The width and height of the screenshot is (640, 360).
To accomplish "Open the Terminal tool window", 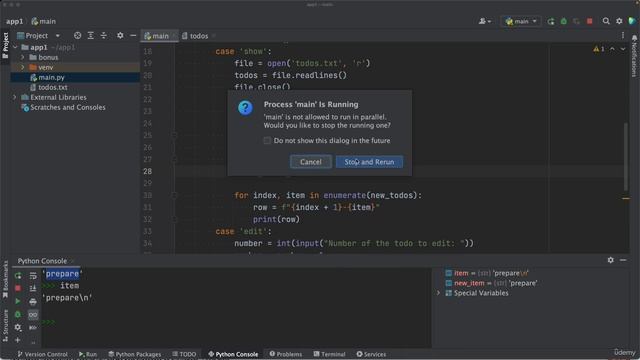I will [x=329, y=354].
